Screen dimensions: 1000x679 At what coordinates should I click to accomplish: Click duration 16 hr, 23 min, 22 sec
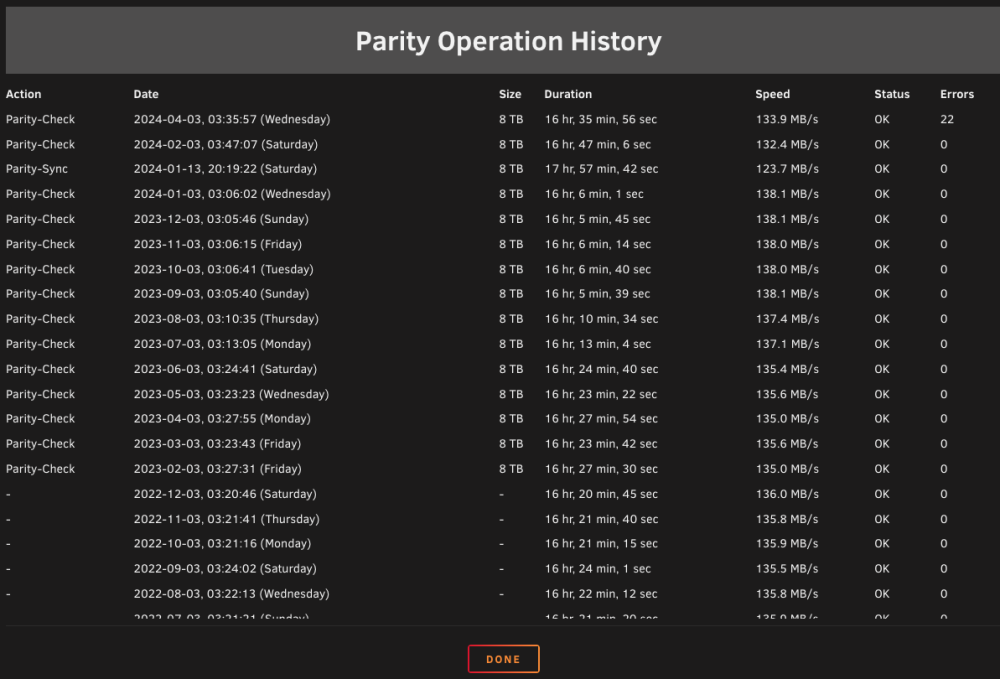[601, 394]
